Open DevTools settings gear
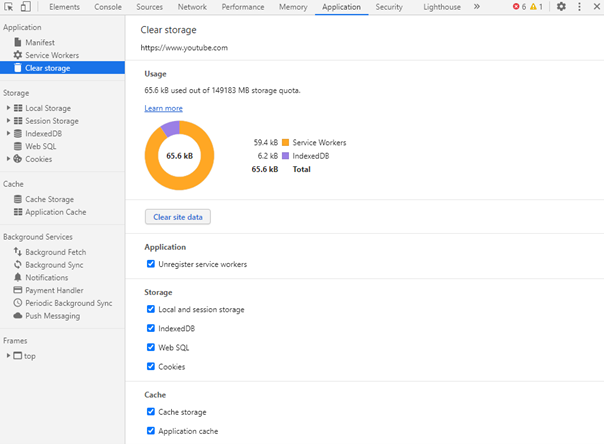The height and width of the screenshot is (444, 604). point(561,7)
